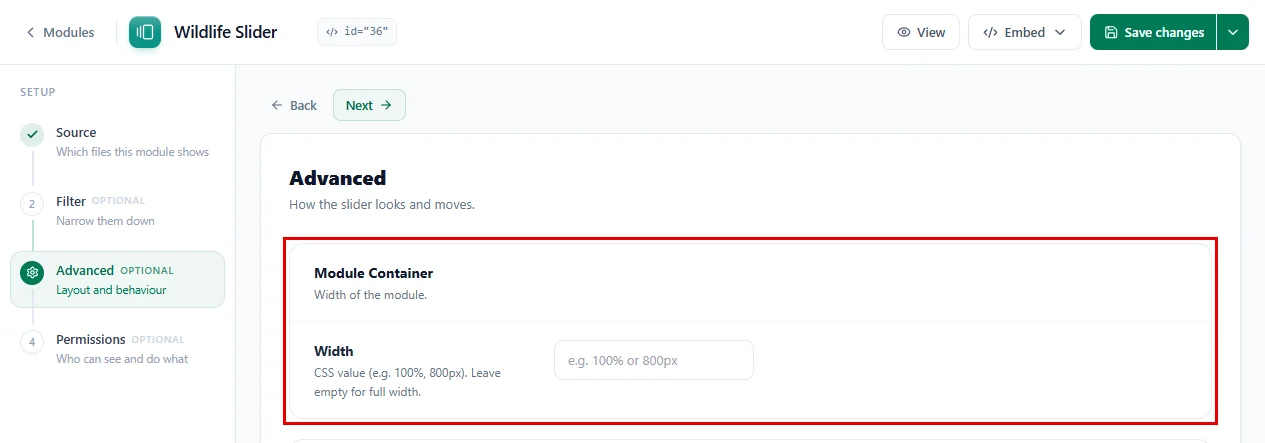
Task: Click the CSS value hint text under Width
Action: pos(408,382)
